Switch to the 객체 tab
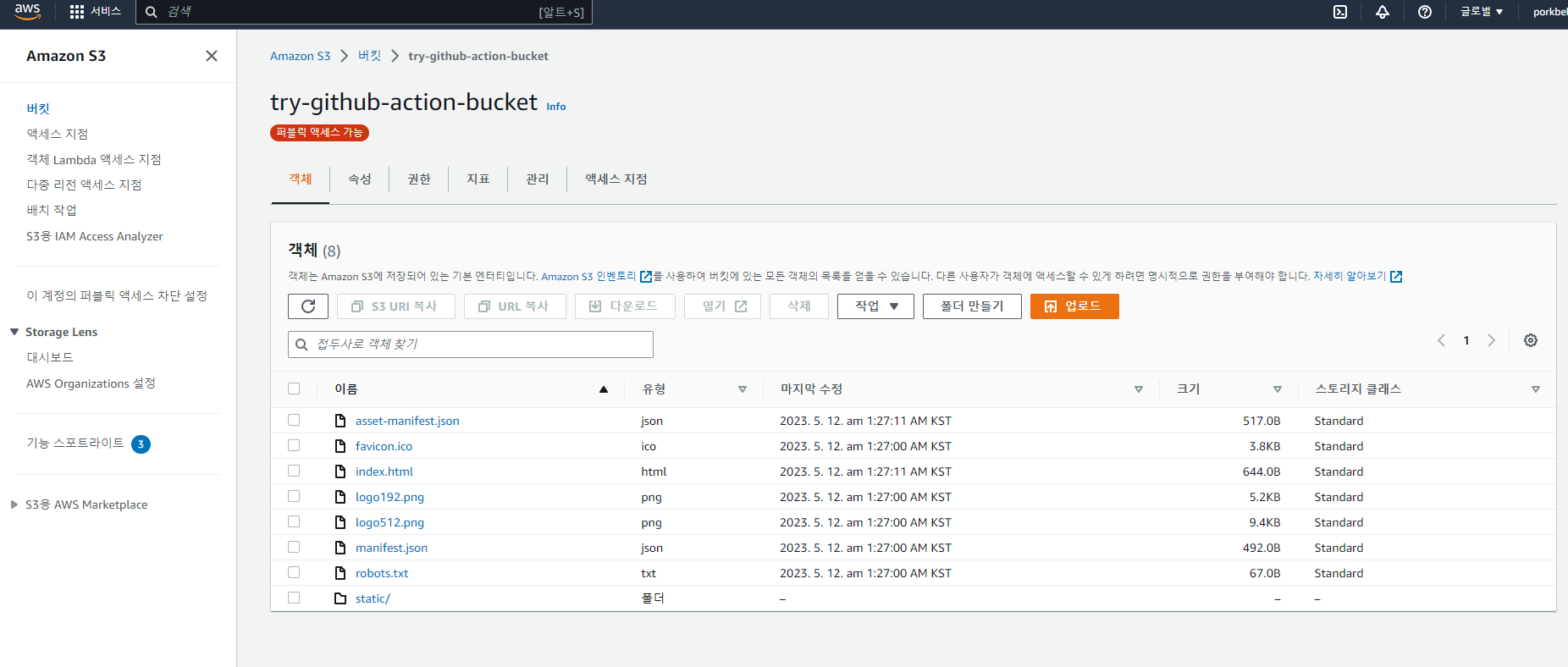The image size is (1568, 667). (x=301, y=179)
